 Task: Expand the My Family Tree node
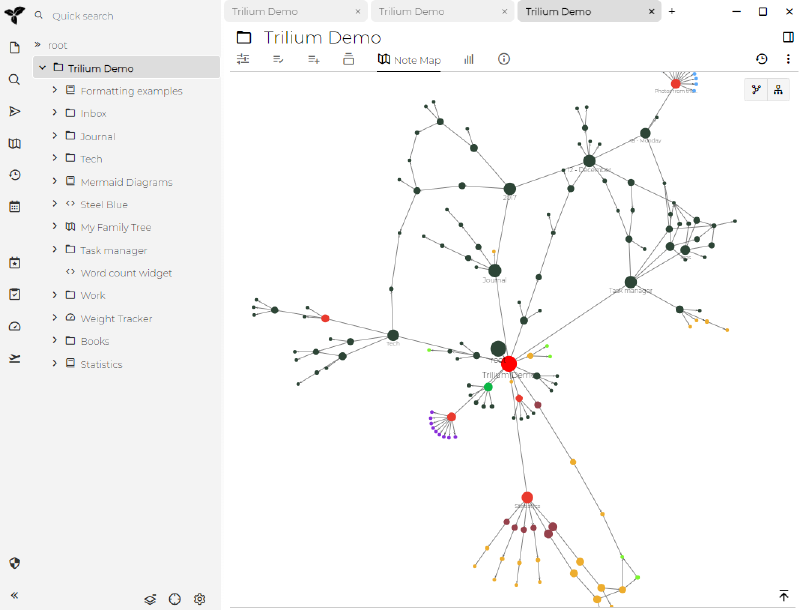point(55,226)
